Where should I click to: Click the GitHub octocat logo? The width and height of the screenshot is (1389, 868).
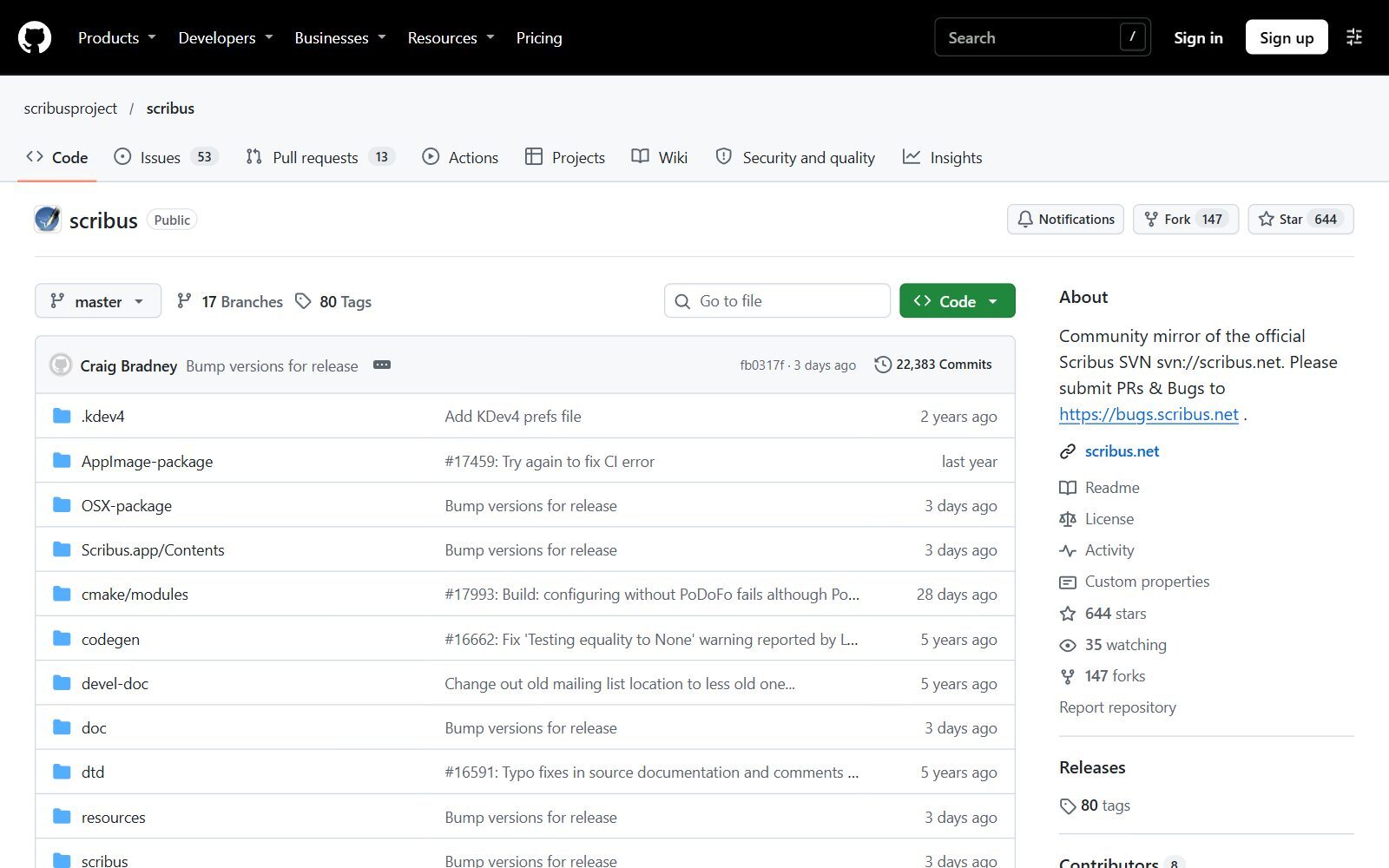pos(35,37)
